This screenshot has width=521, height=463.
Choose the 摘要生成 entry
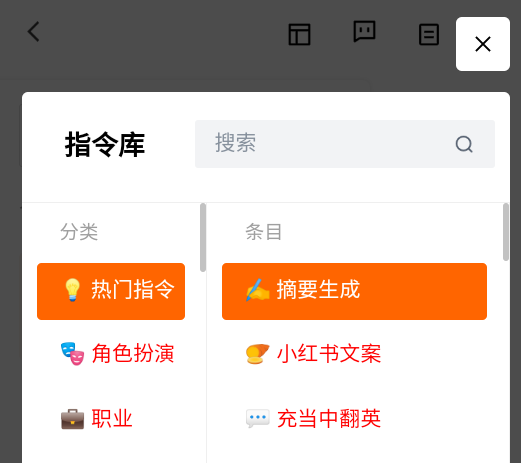tap(354, 291)
